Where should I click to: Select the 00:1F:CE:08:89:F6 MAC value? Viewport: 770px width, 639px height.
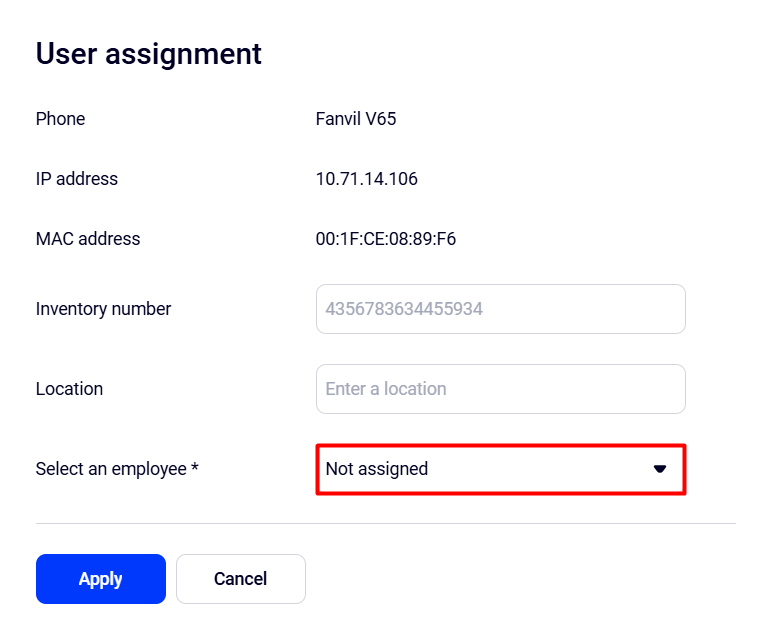coord(386,239)
